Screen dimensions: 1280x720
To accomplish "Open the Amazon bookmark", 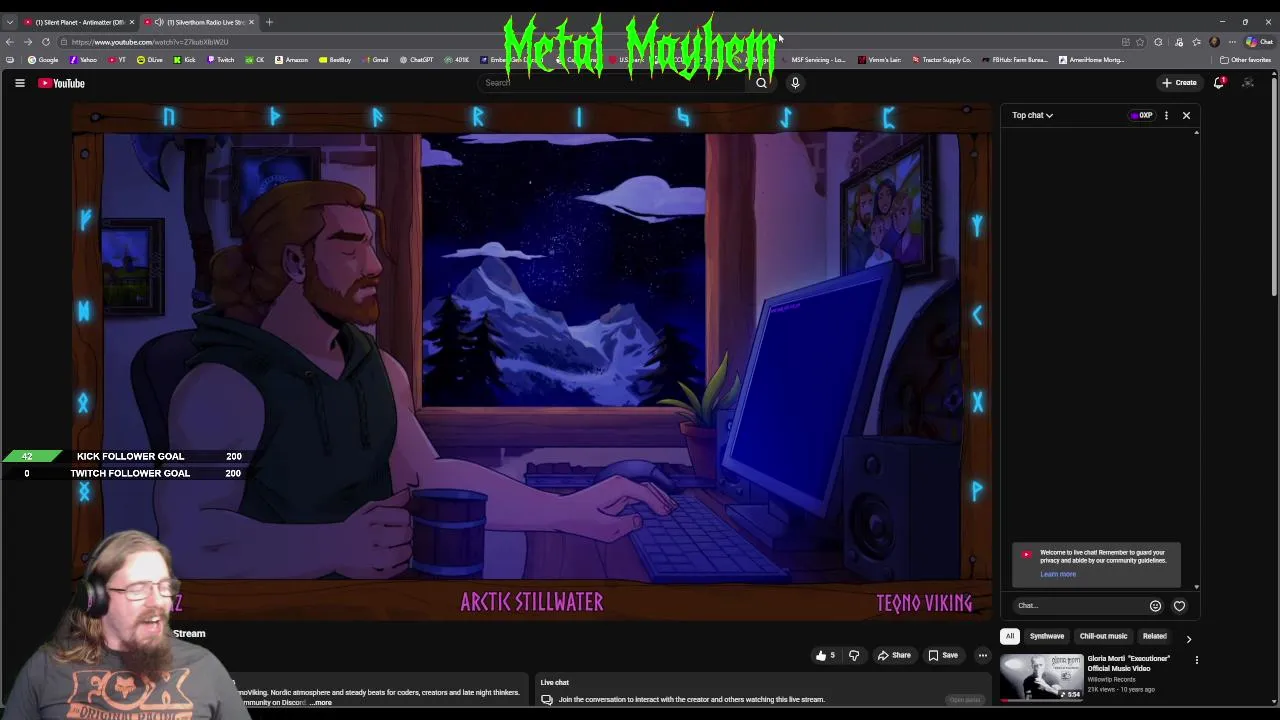I will tap(291, 60).
